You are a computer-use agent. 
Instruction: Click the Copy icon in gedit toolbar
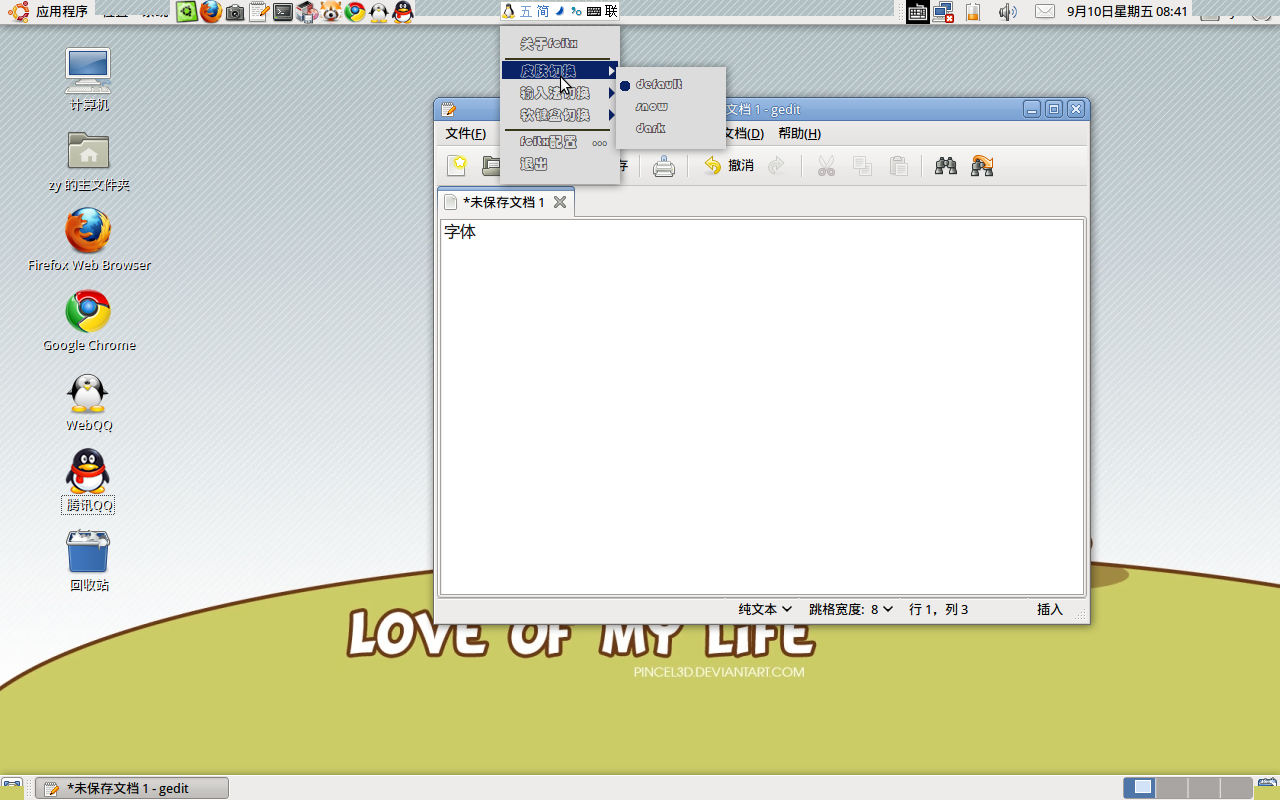(862, 166)
